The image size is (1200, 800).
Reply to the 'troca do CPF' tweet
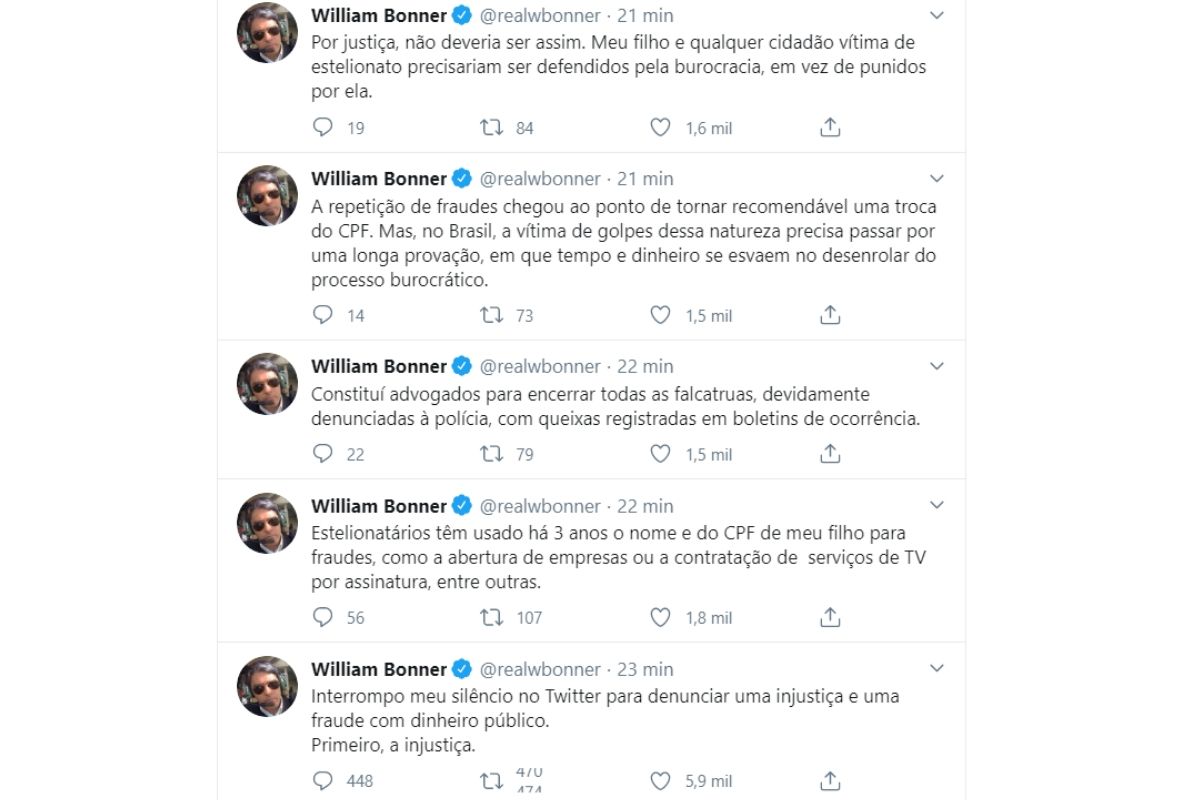(x=322, y=315)
